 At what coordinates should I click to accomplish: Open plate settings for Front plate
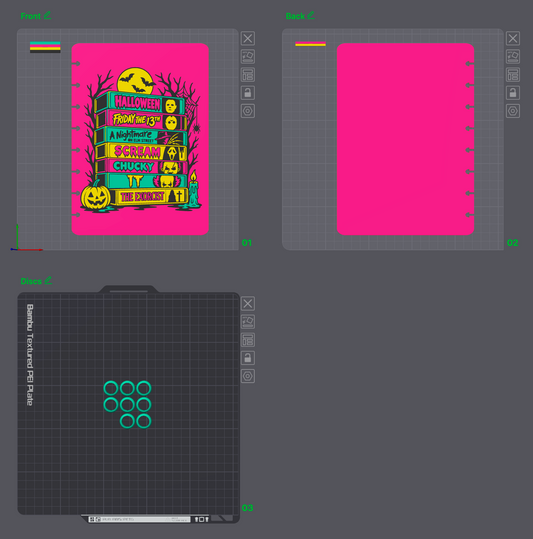tap(247, 111)
